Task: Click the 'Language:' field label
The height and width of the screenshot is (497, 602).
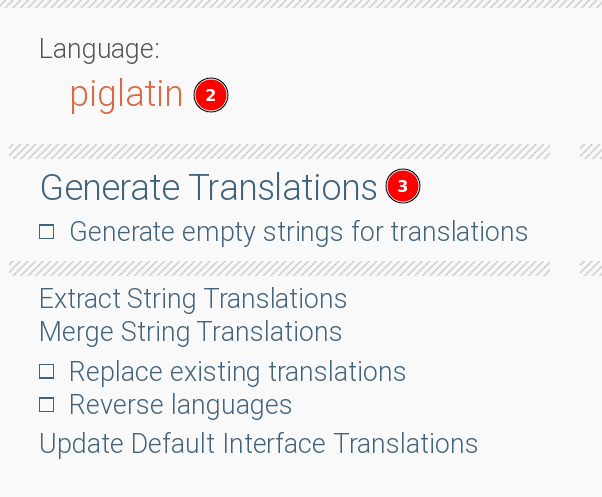Action: pyautogui.click(x=99, y=48)
